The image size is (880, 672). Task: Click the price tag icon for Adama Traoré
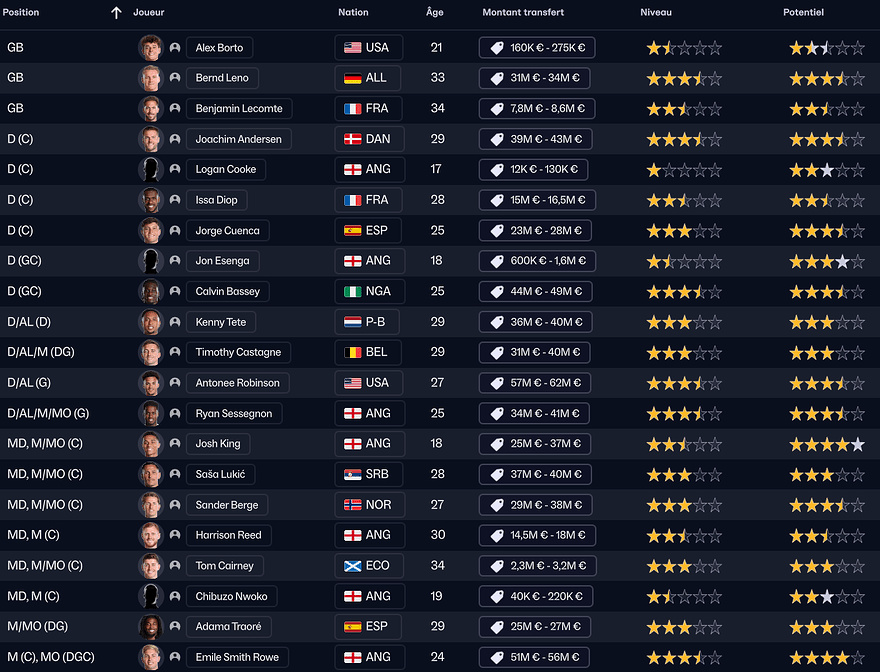497,627
